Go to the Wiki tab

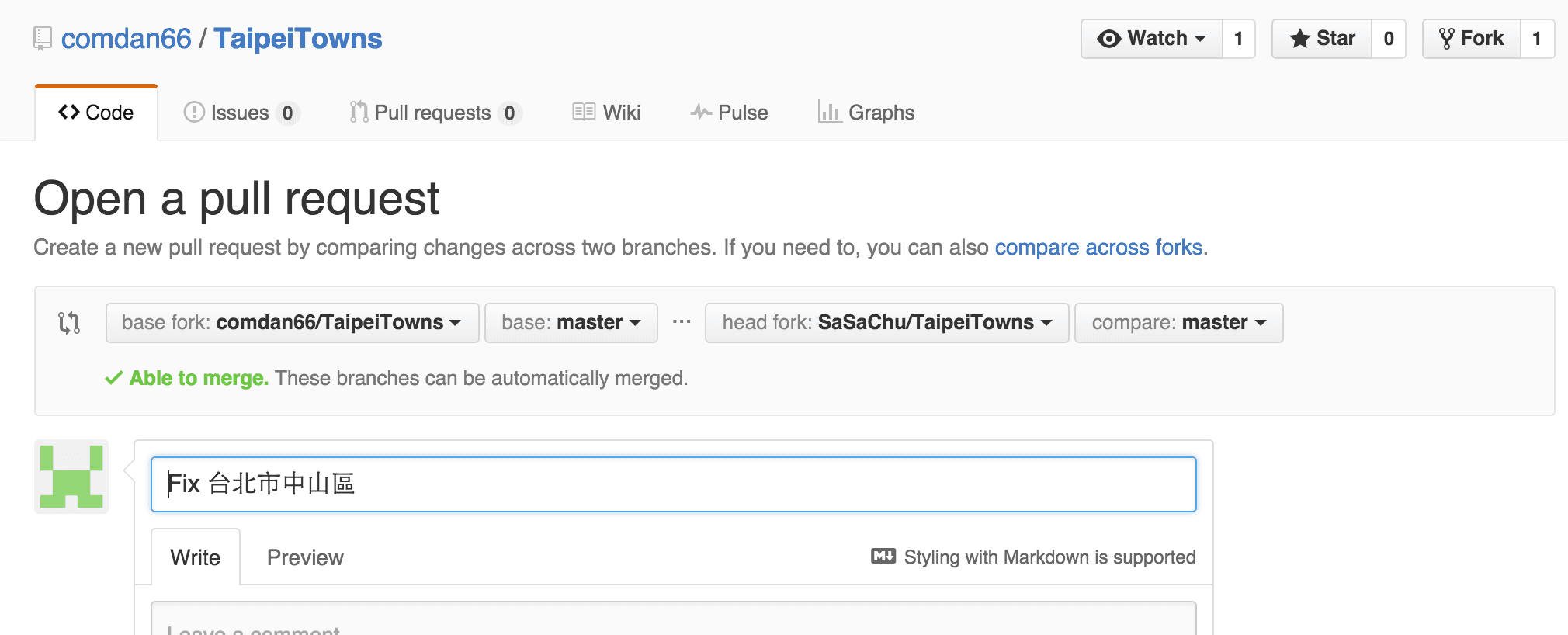tap(606, 113)
